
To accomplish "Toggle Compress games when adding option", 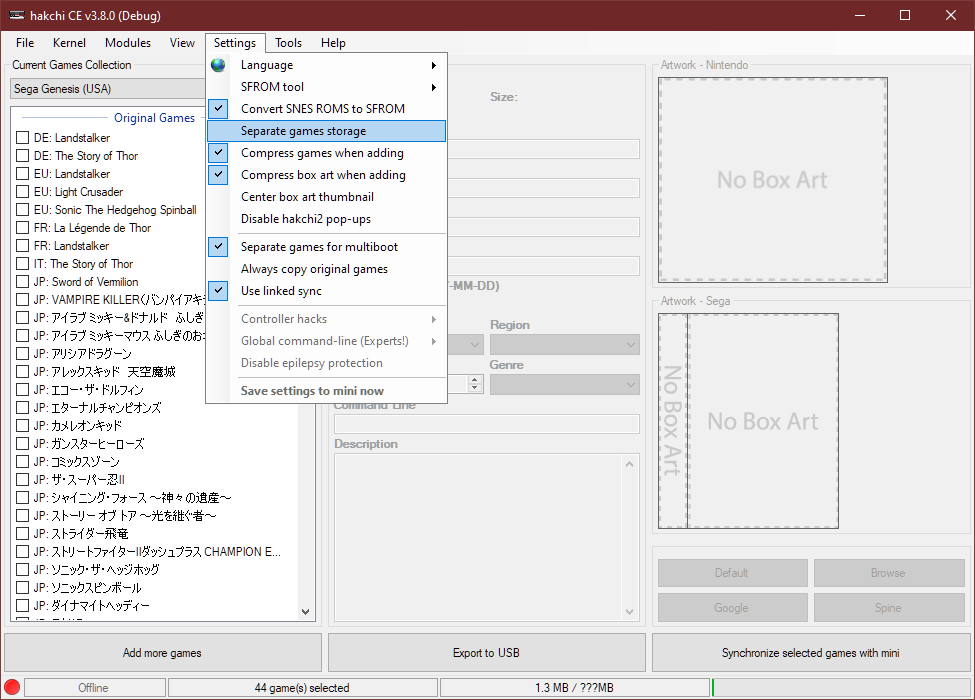I will click(x=218, y=153).
